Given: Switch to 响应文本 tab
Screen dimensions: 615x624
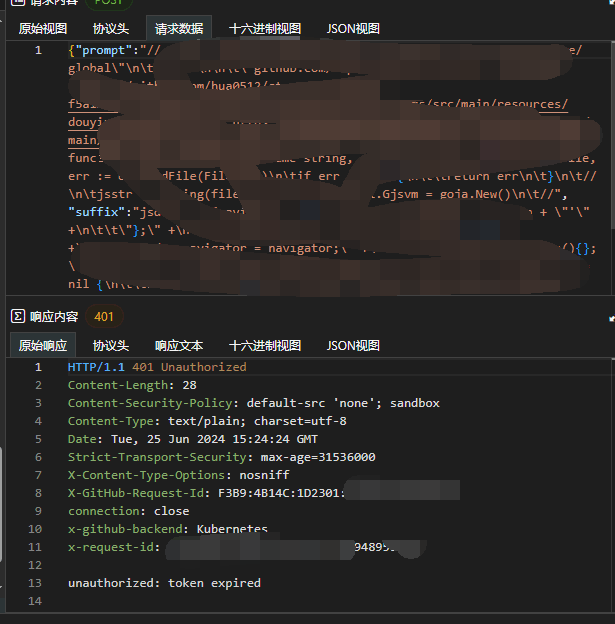Looking at the screenshot, I should click(x=179, y=345).
